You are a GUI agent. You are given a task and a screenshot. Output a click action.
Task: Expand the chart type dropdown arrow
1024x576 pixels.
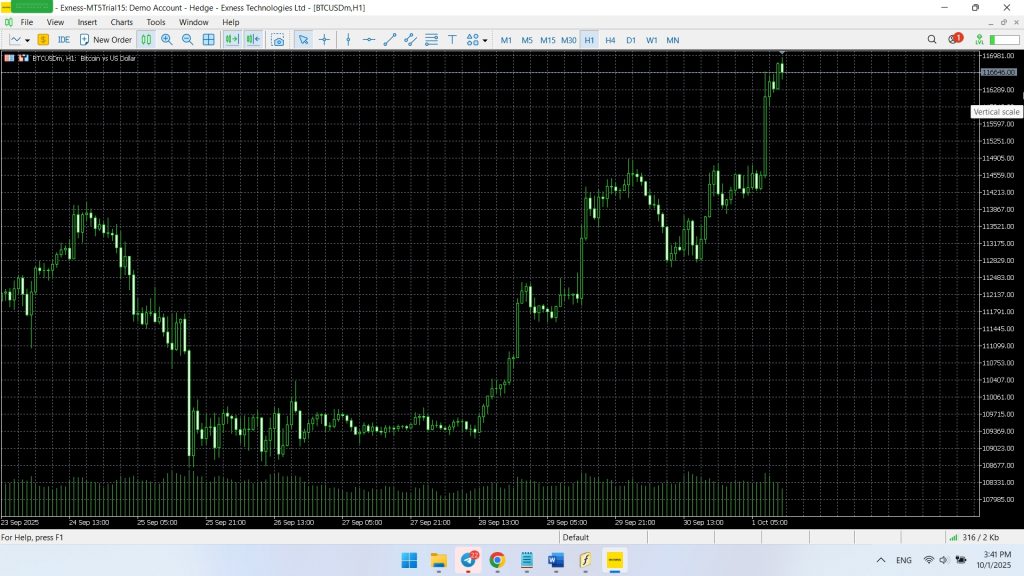(x=27, y=40)
